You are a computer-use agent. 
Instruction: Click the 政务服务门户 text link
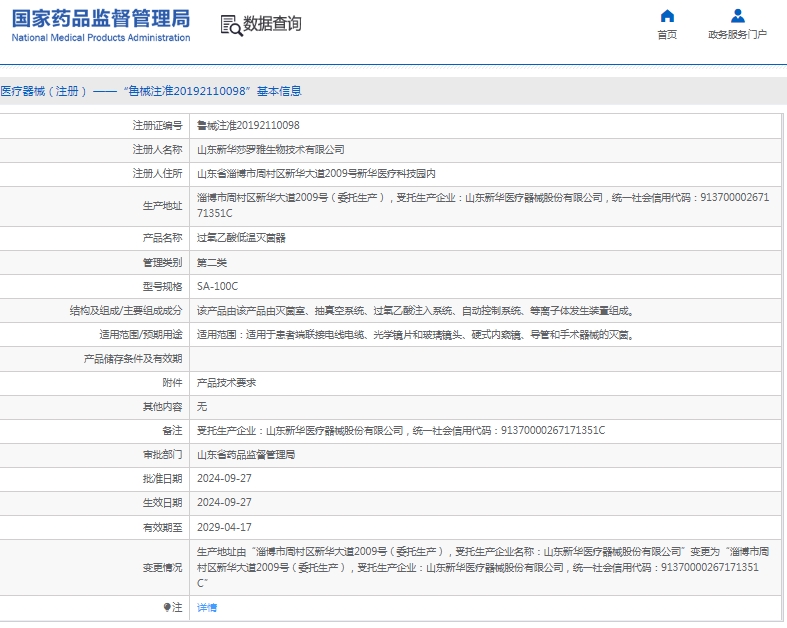737,35
